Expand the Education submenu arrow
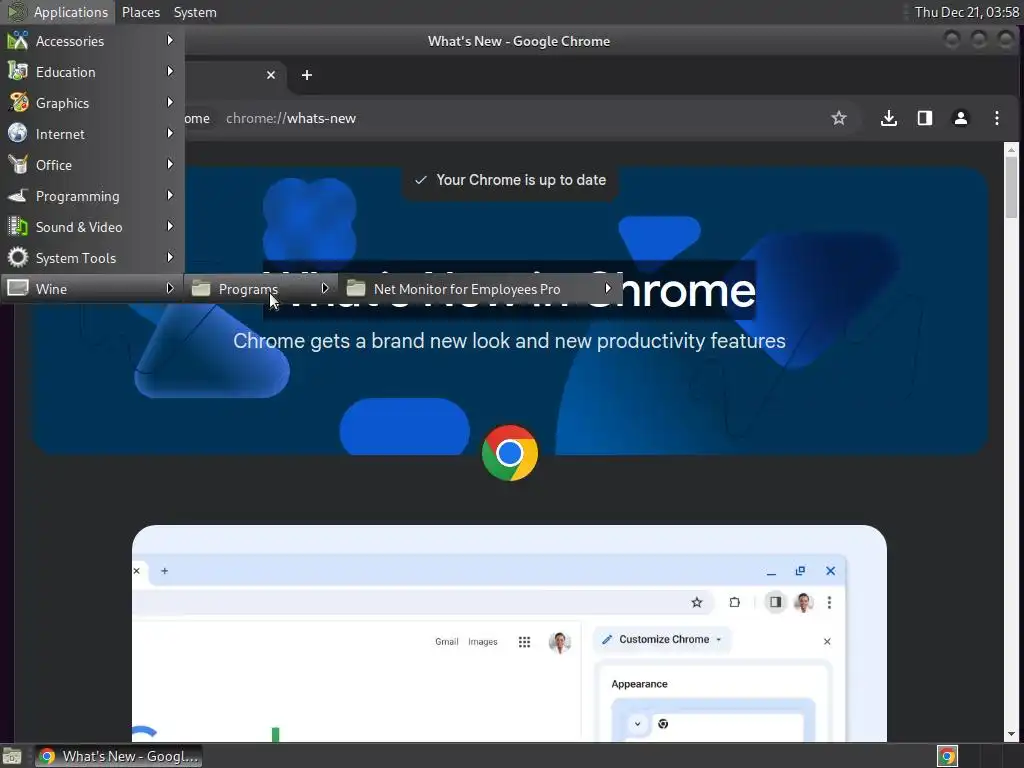1024x768 pixels. click(170, 71)
